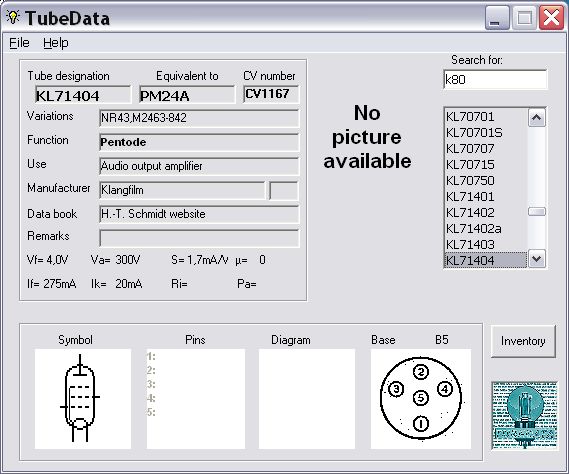
Task: Open the Inventory button
Action: 523,341
